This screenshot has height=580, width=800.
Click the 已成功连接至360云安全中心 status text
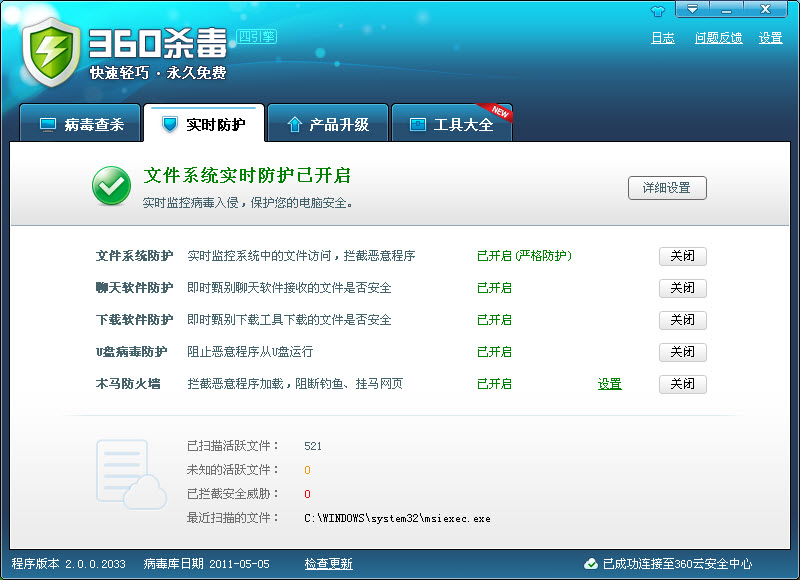tap(678, 564)
